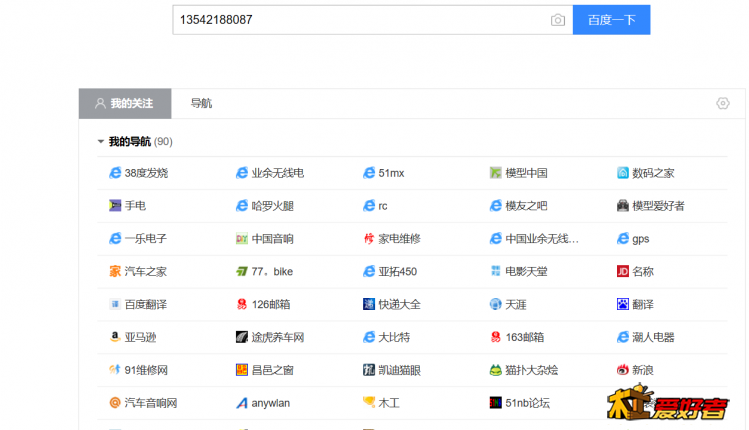The image size is (749, 430).
Task: Click the 77。bike icon
Action: (242, 271)
